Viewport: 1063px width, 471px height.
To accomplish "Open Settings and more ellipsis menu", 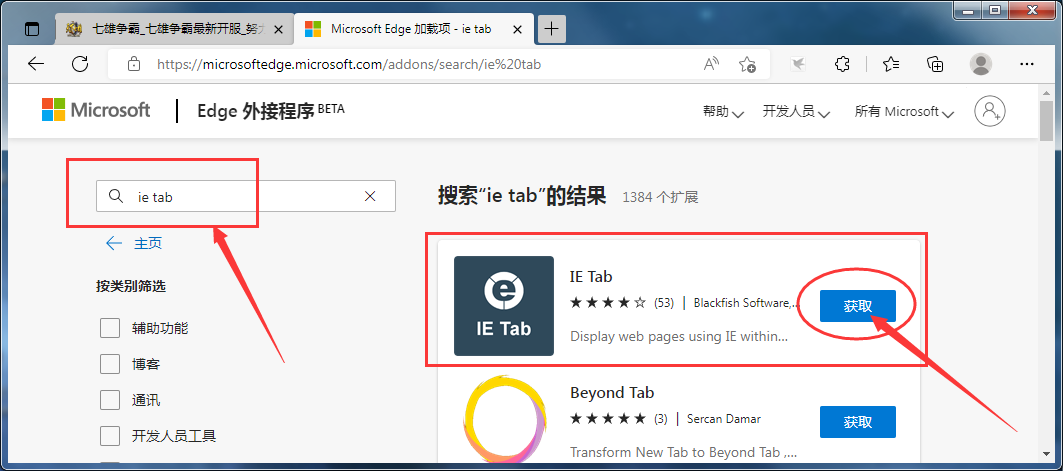I will click(x=1026, y=64).
